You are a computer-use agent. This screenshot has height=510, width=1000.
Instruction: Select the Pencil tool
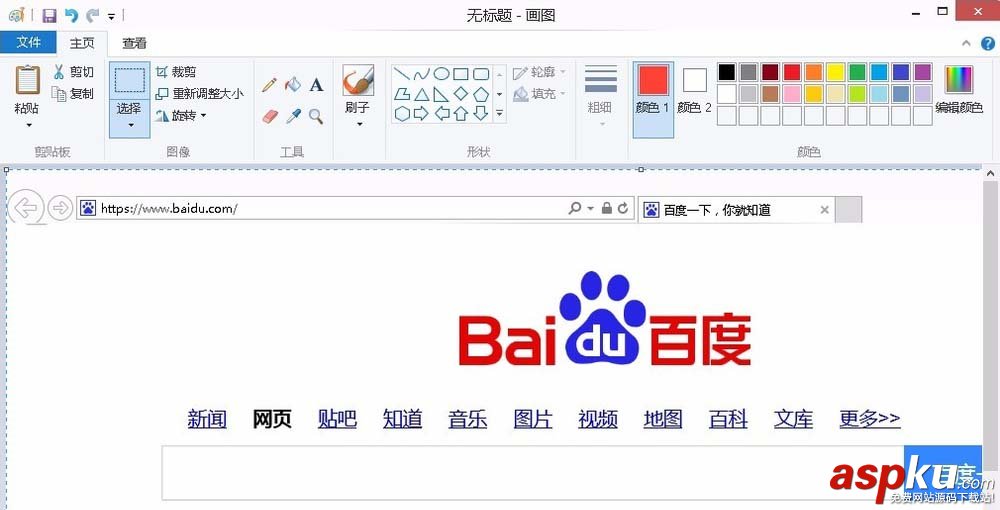coord(269,84)
